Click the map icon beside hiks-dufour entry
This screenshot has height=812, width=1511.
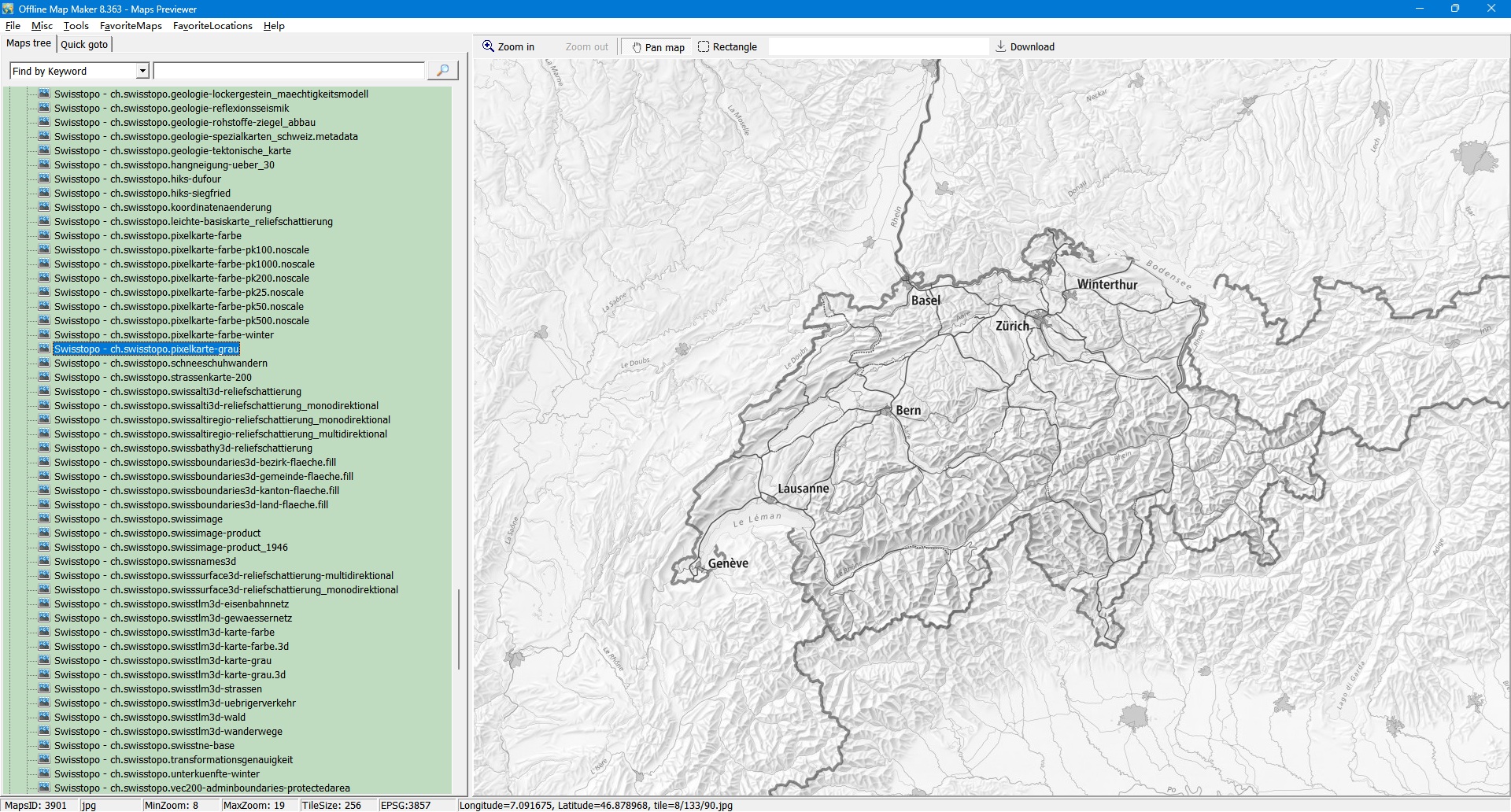coord(44,179)
